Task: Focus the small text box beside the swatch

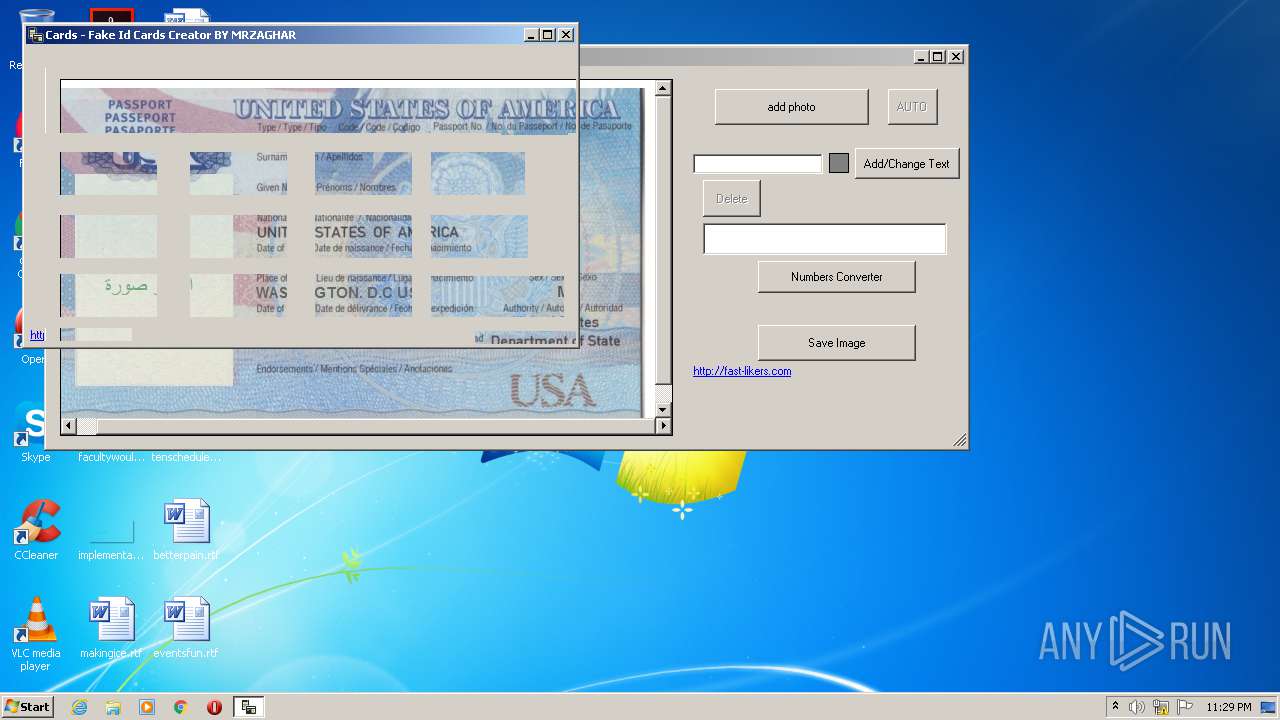Action: 758,164
